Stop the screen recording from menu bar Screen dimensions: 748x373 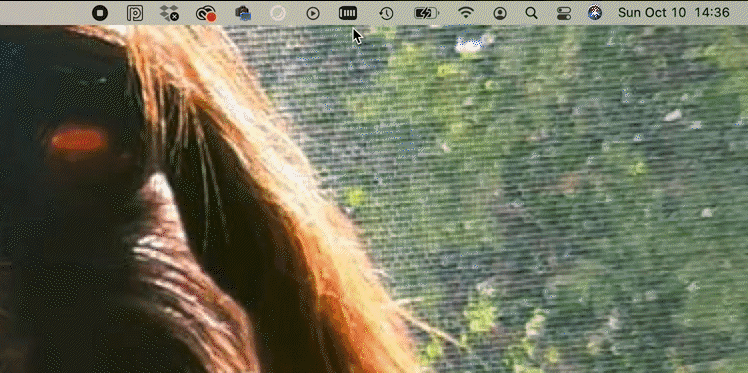point(100,13)
